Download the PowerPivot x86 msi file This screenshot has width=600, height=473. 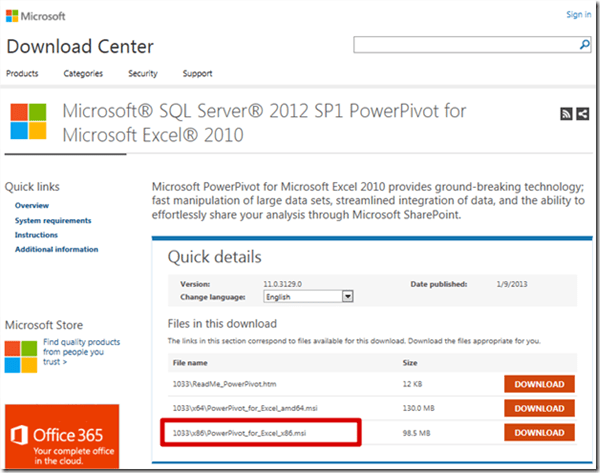tap(539, 432)
